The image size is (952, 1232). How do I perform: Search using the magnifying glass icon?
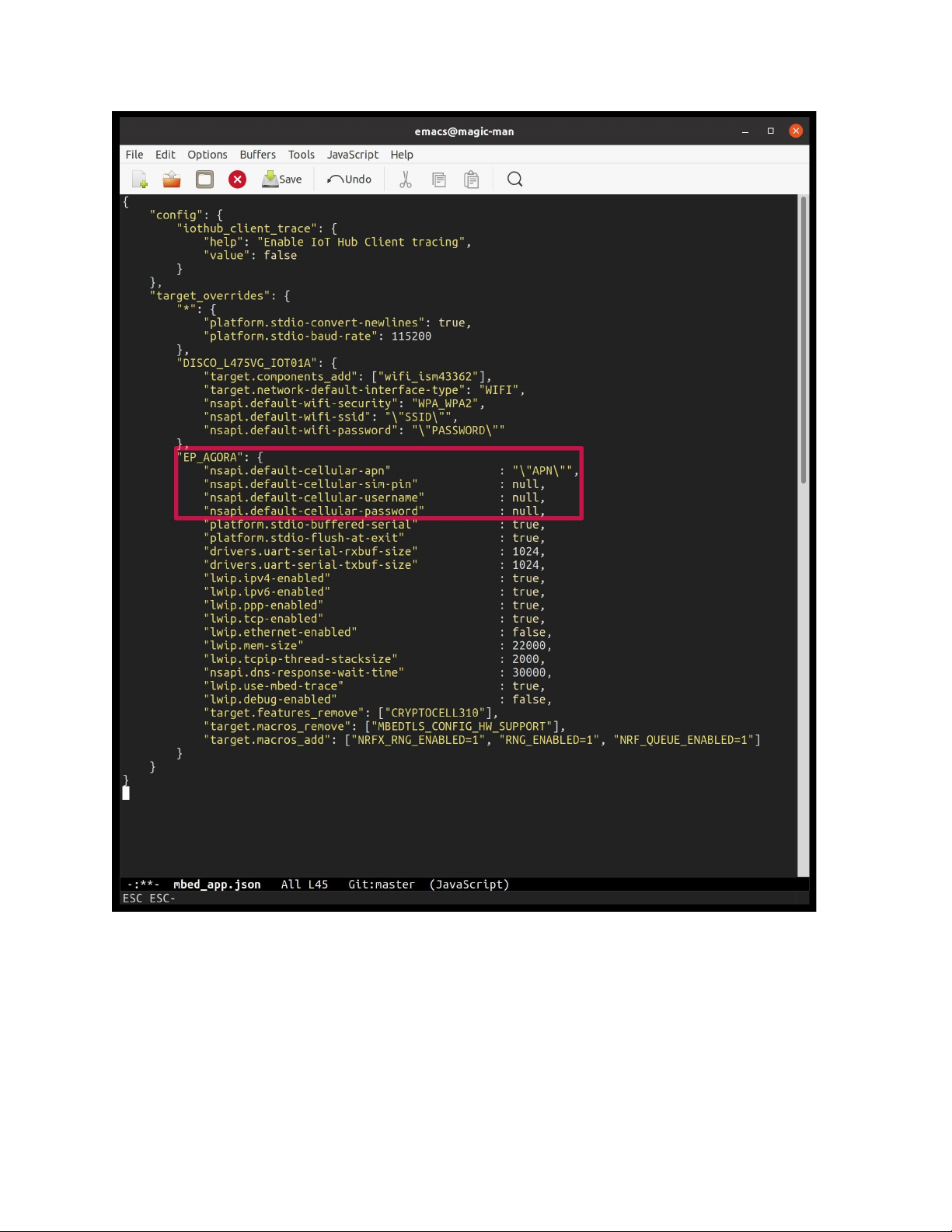coord(514,180)
